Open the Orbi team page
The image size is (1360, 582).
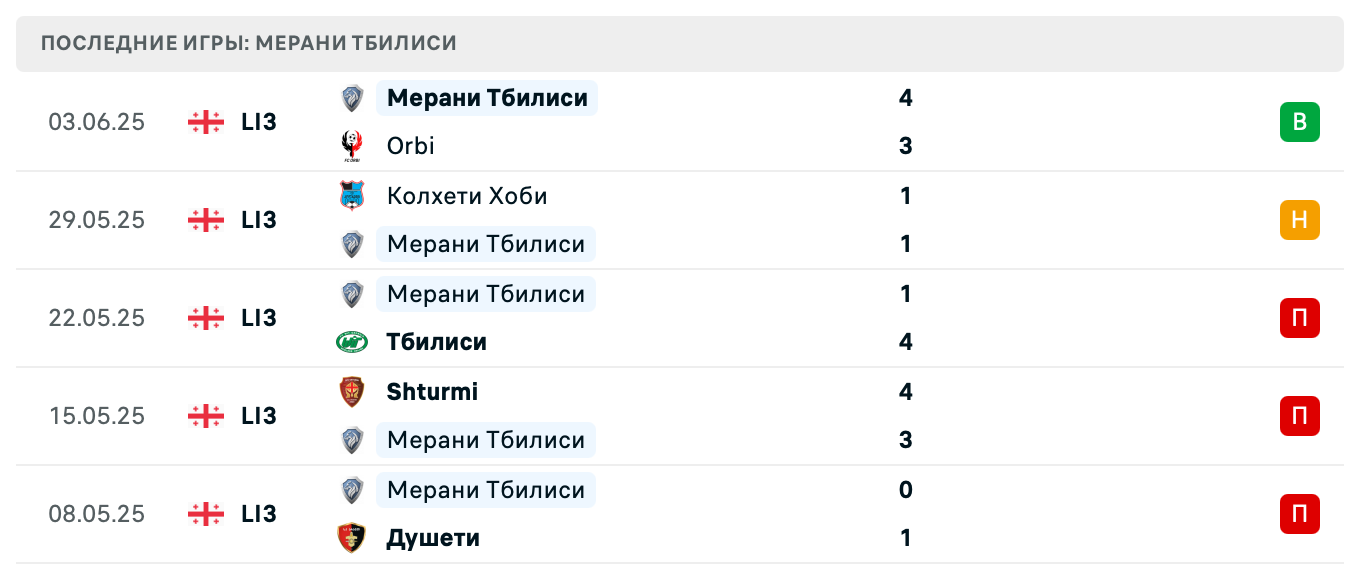[410, 145]
